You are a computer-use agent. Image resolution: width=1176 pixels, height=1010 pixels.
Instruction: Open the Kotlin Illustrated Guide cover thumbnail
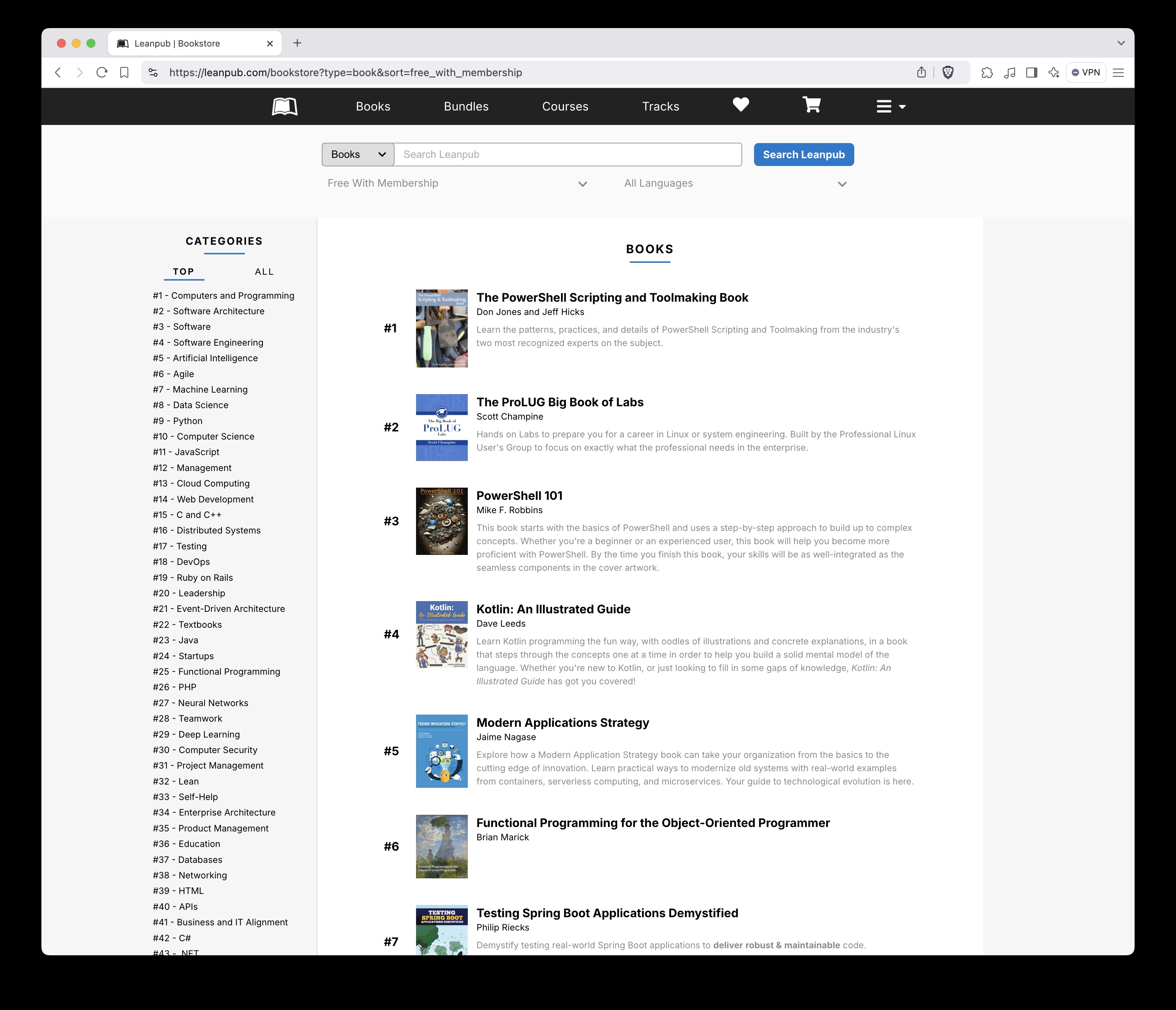[x=442, y=634]
